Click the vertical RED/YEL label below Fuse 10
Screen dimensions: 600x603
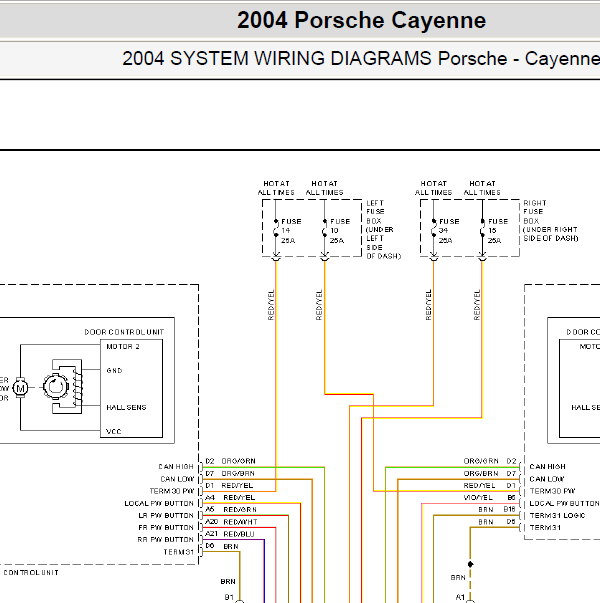tap(319, 305)
